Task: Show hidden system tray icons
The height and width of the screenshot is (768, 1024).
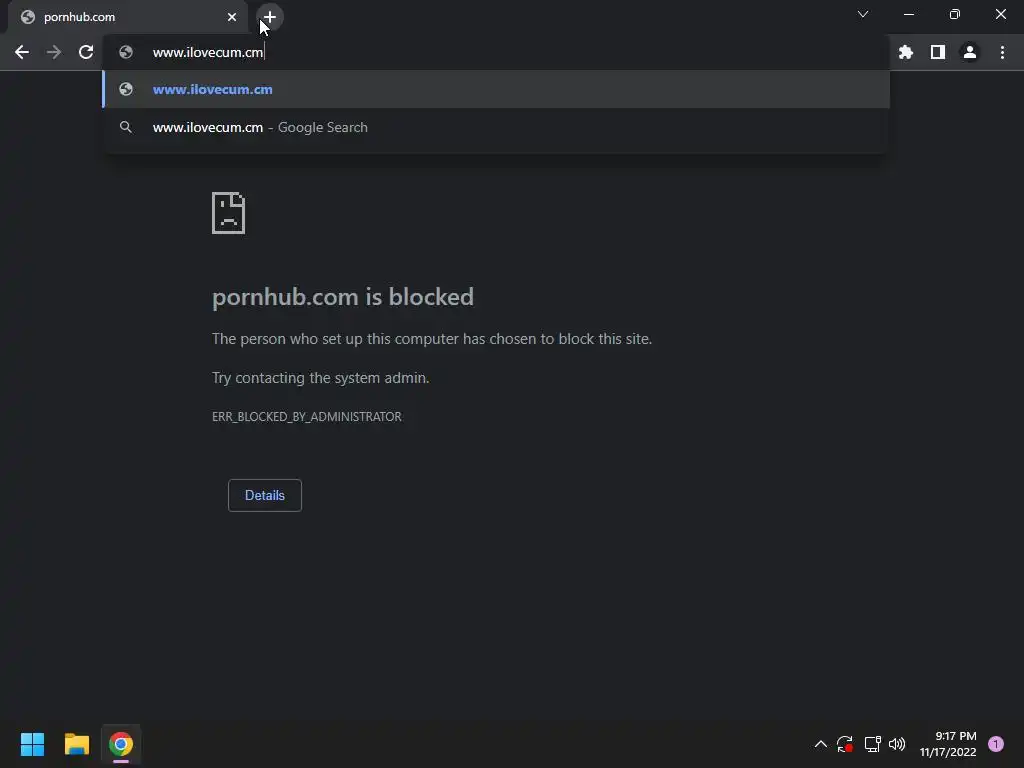Action: pyautogui.click(x=821, y=744)
